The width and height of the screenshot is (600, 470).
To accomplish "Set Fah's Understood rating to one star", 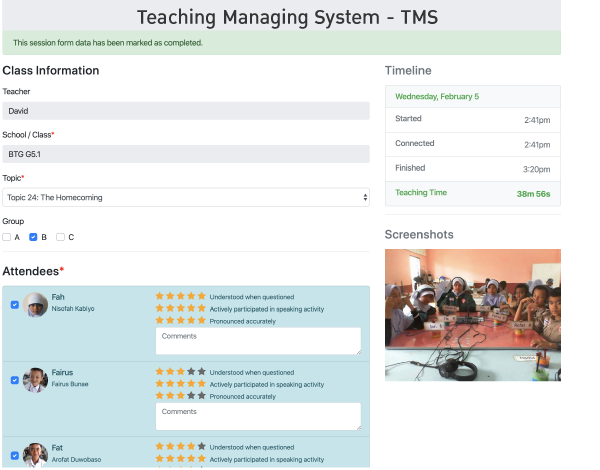I will [x=160, y=296].
